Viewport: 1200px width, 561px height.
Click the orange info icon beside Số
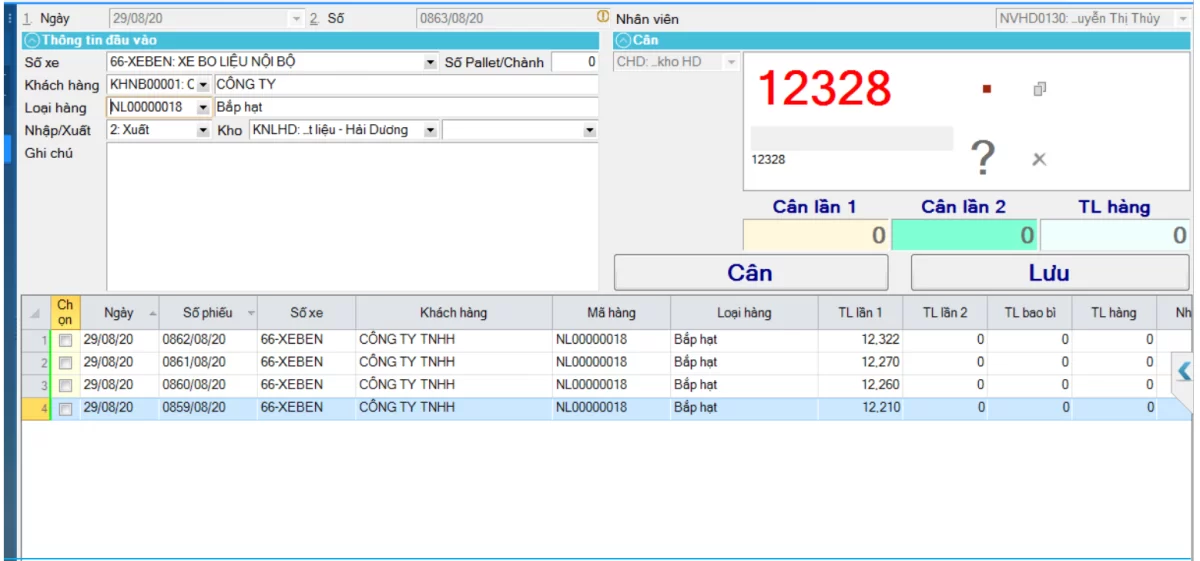pyautogui.click(x=603, y=17)
